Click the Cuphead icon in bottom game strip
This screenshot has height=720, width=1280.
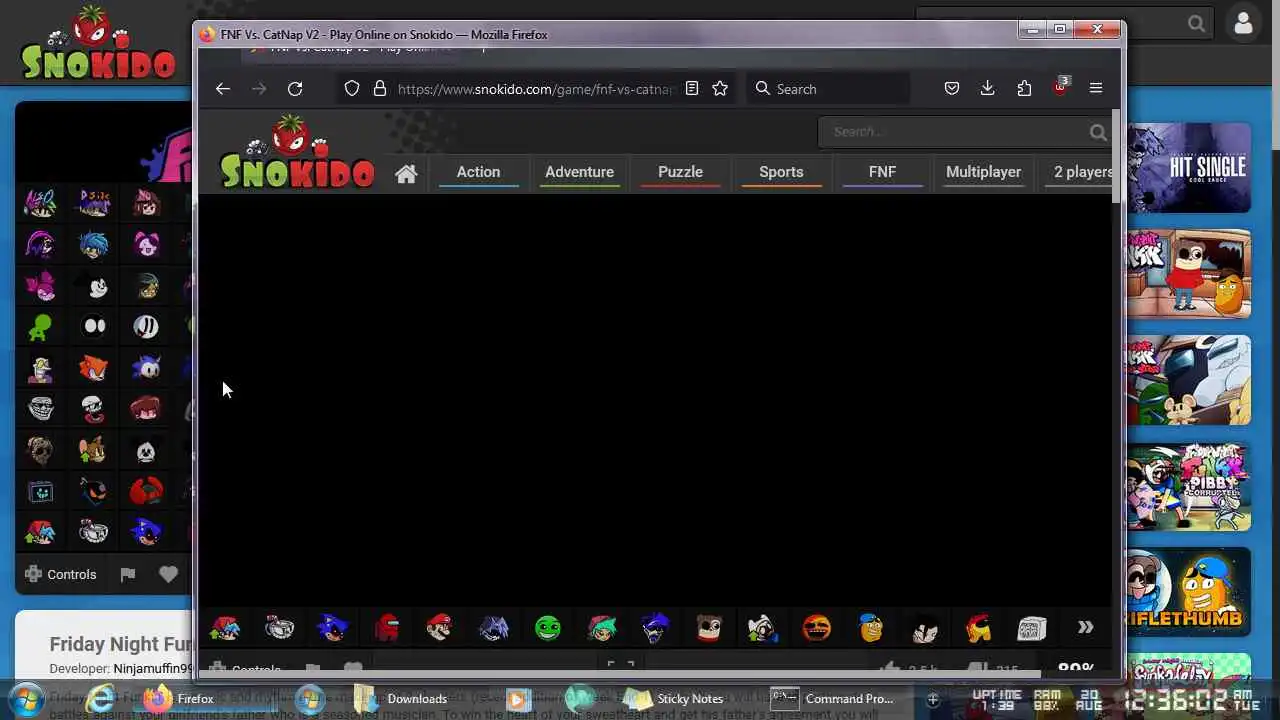click(x=279, y=628)
